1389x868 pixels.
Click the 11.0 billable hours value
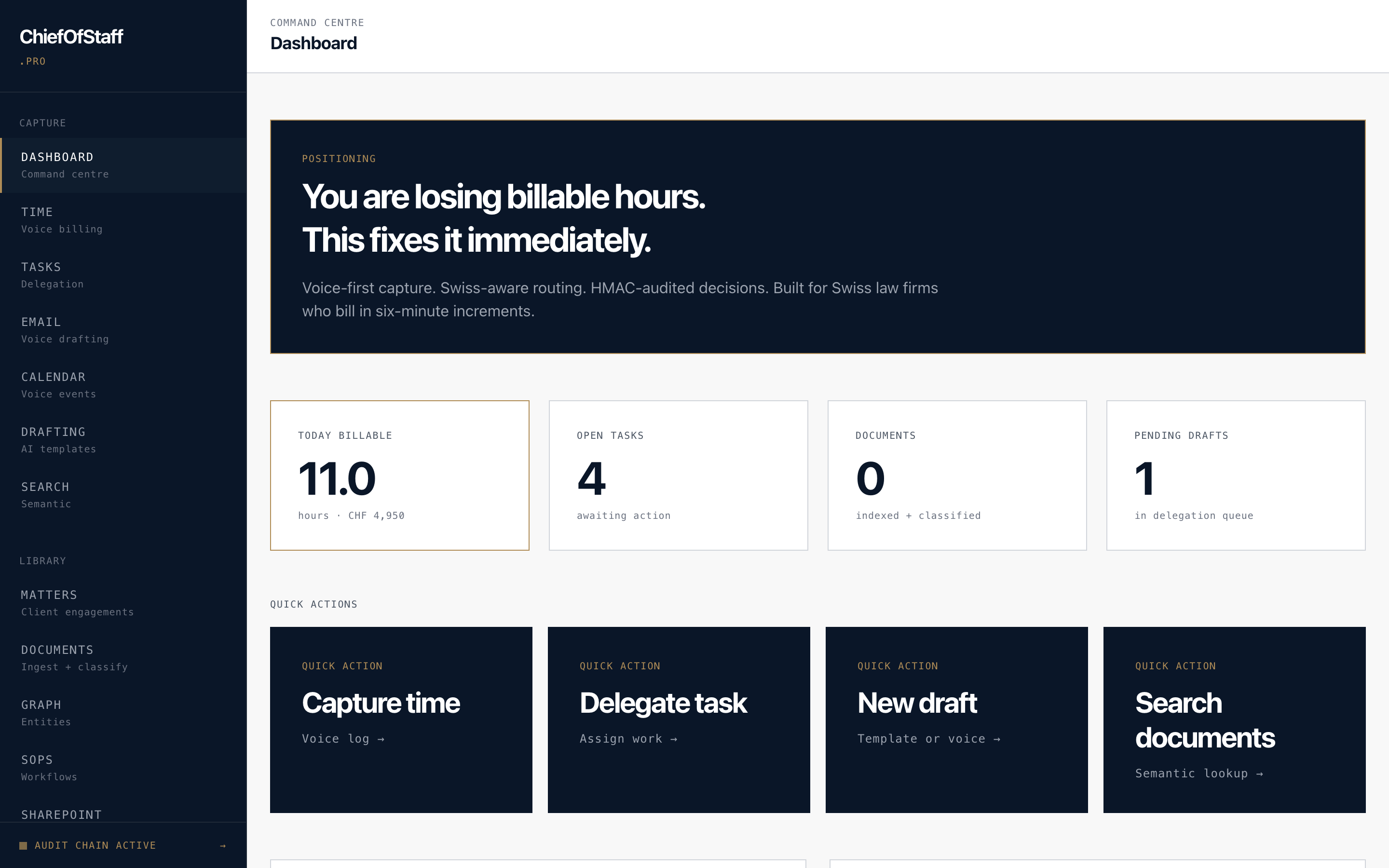(337, 479)
